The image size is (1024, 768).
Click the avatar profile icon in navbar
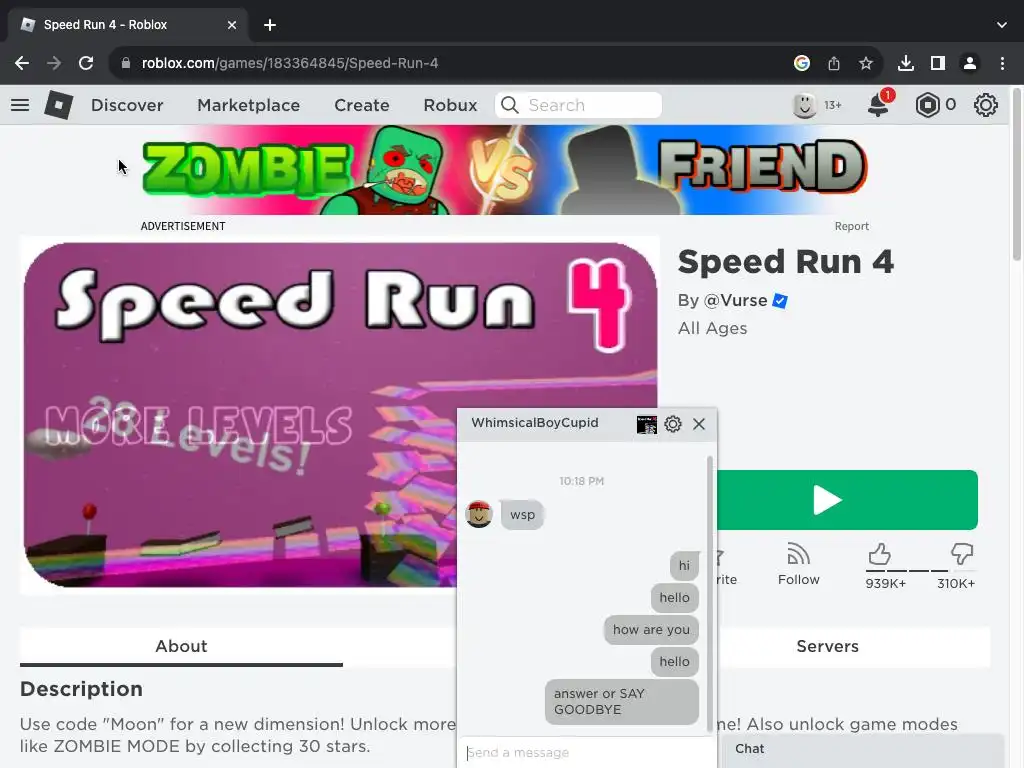click(x=805, y=105)
